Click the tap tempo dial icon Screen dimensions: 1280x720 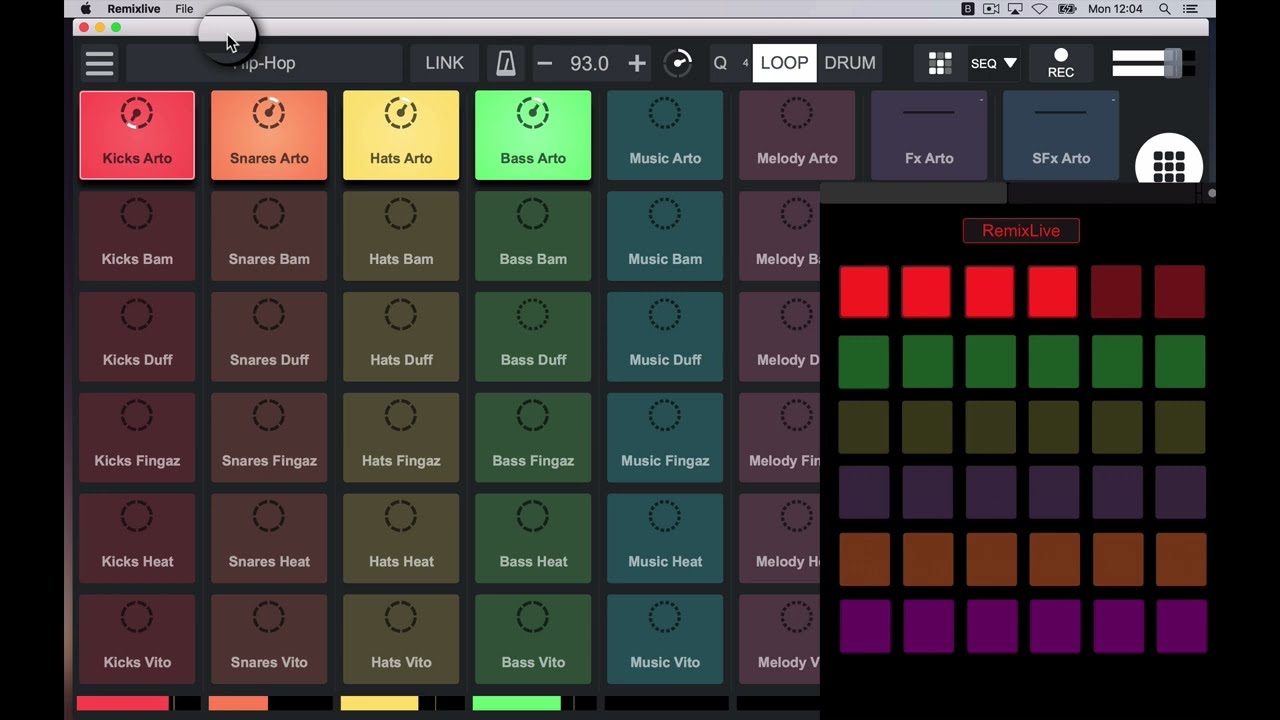[678, 63]
